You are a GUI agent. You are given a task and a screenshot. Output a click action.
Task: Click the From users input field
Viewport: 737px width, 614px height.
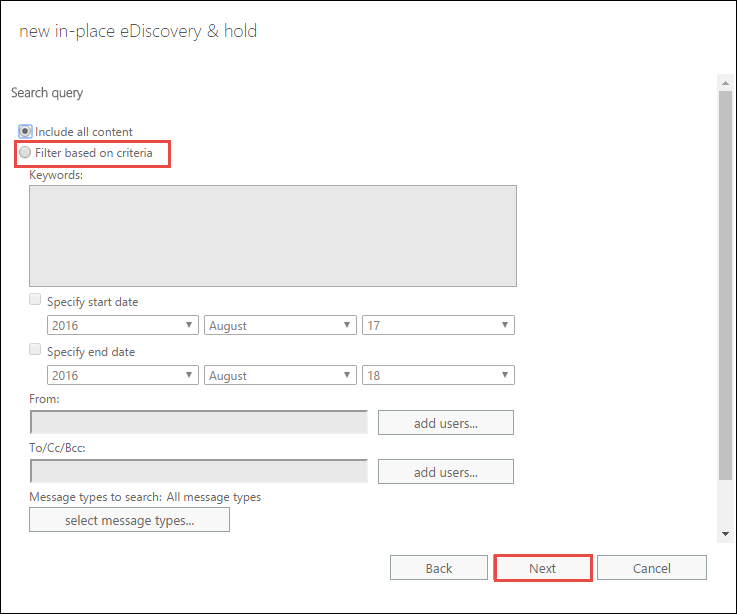[x=199, y=422]
